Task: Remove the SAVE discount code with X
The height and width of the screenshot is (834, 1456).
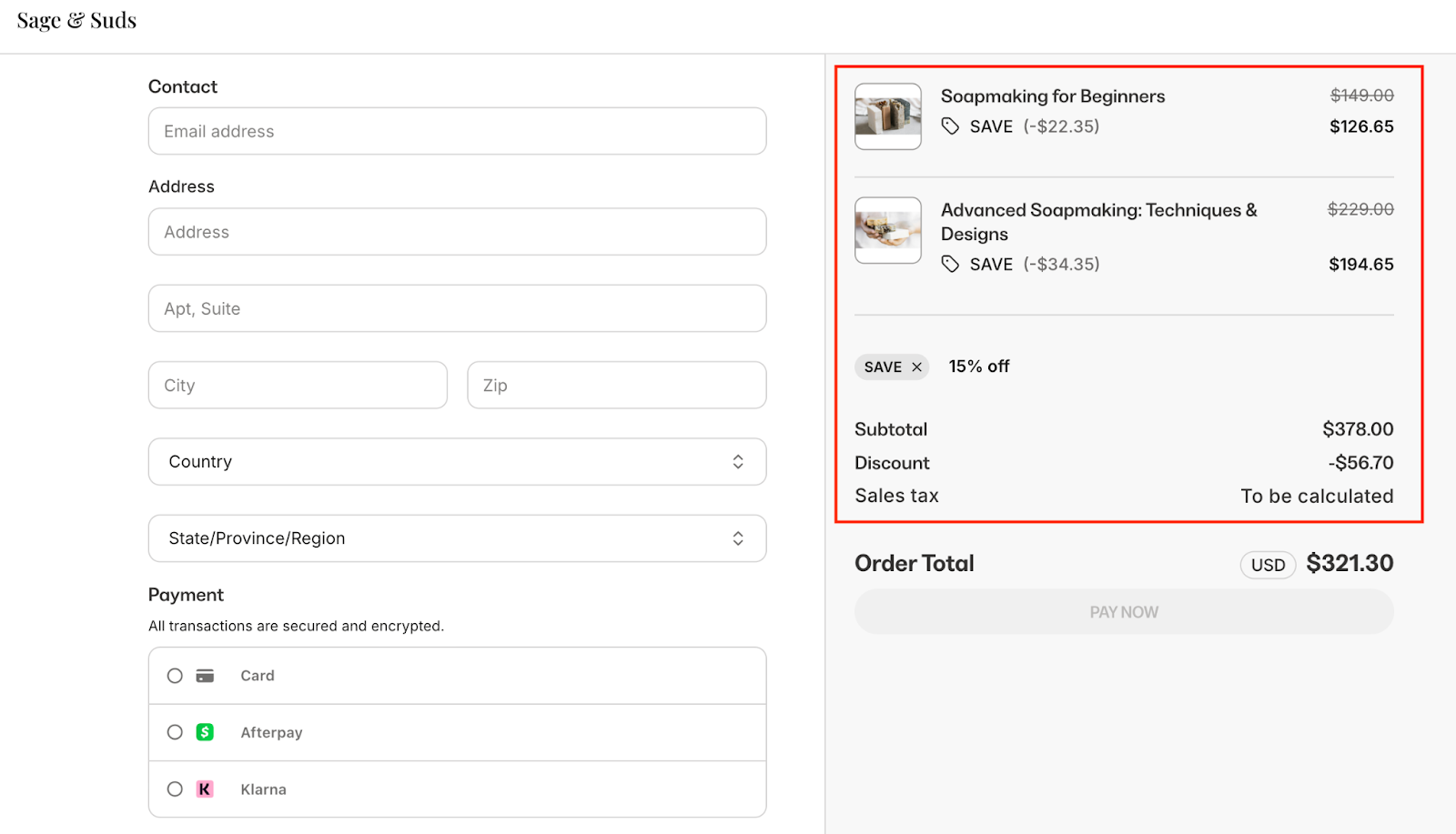Action: click(x=916, y=367)
